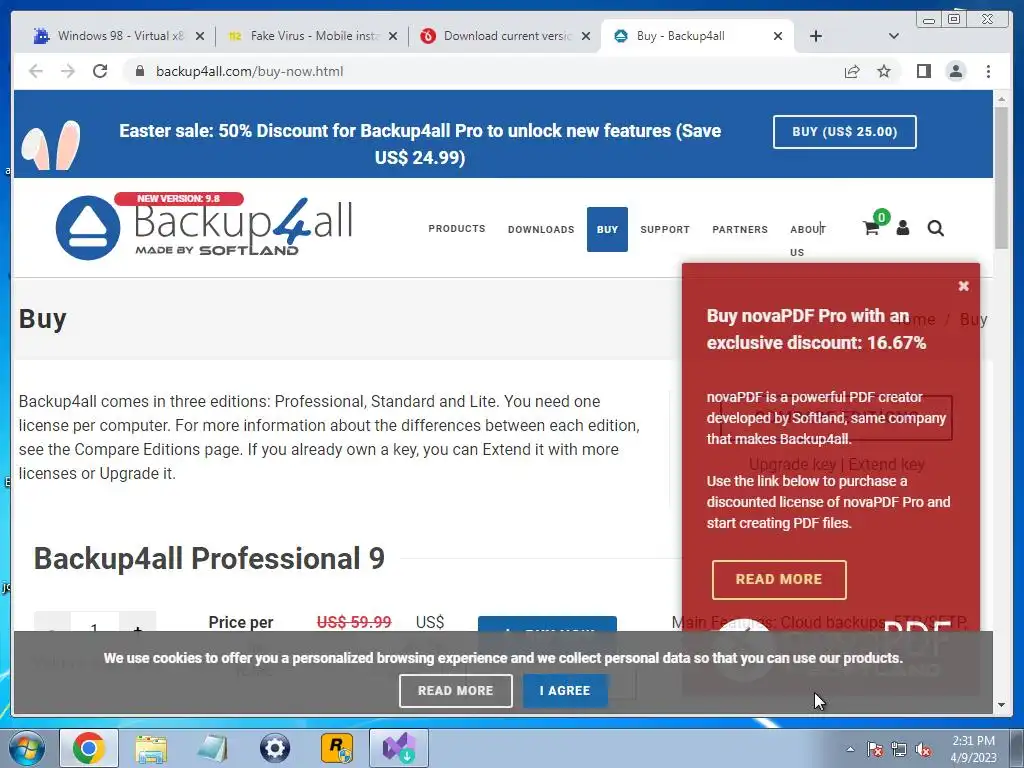Image resolution: width=1024 pixels, height=768 pixels.
Task: Close the Download current version tab
Action: coord(586,36)
